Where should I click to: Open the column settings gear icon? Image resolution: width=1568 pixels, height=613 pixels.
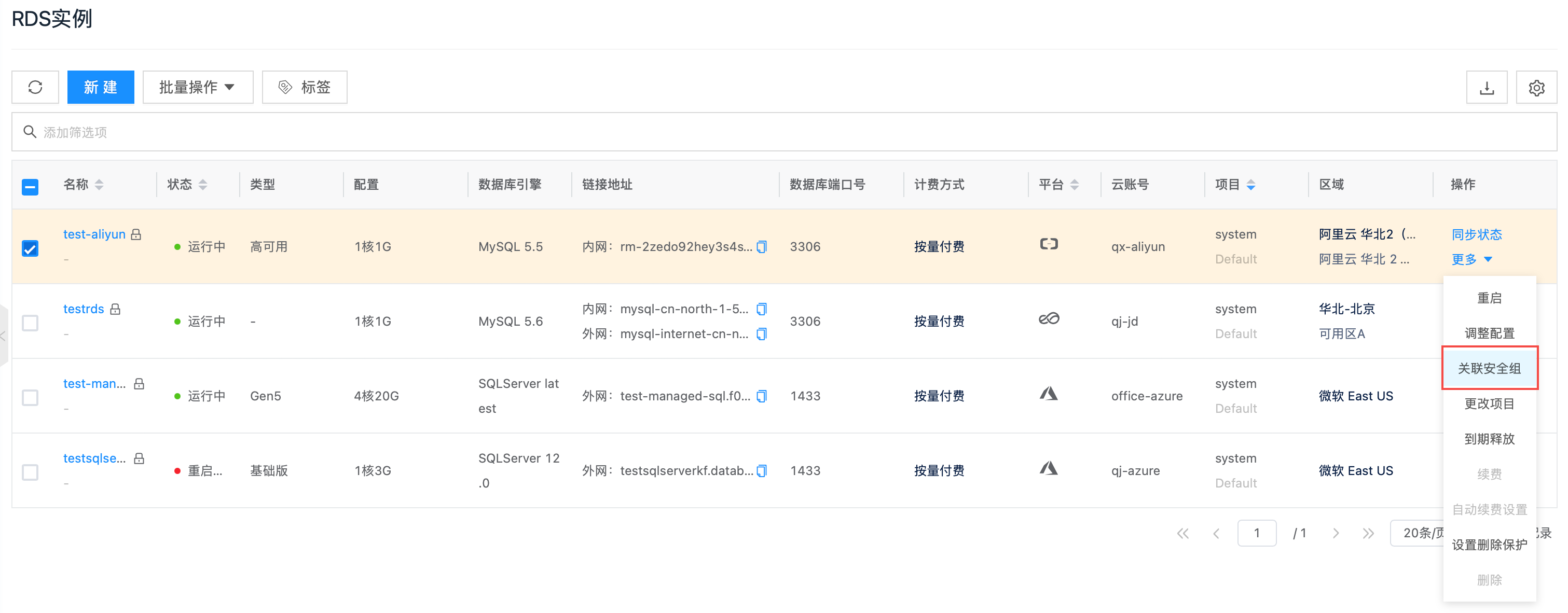[1536, 88]
